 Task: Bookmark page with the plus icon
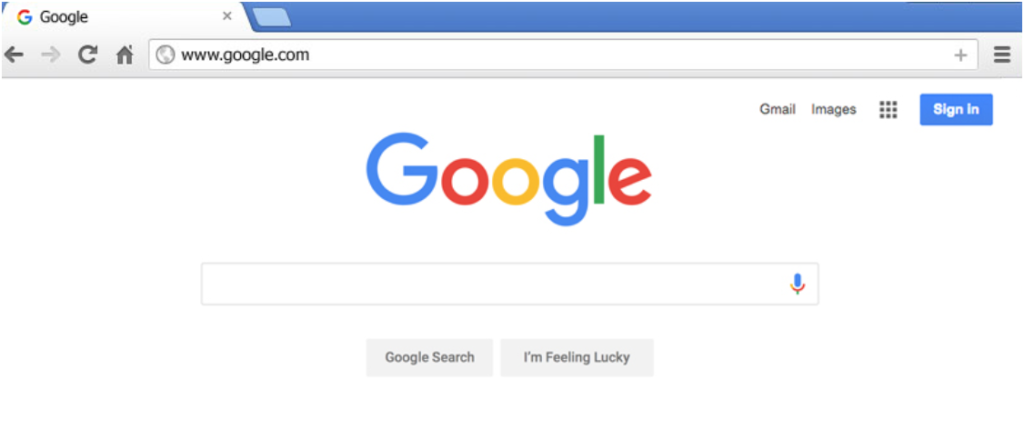point(960,56)
